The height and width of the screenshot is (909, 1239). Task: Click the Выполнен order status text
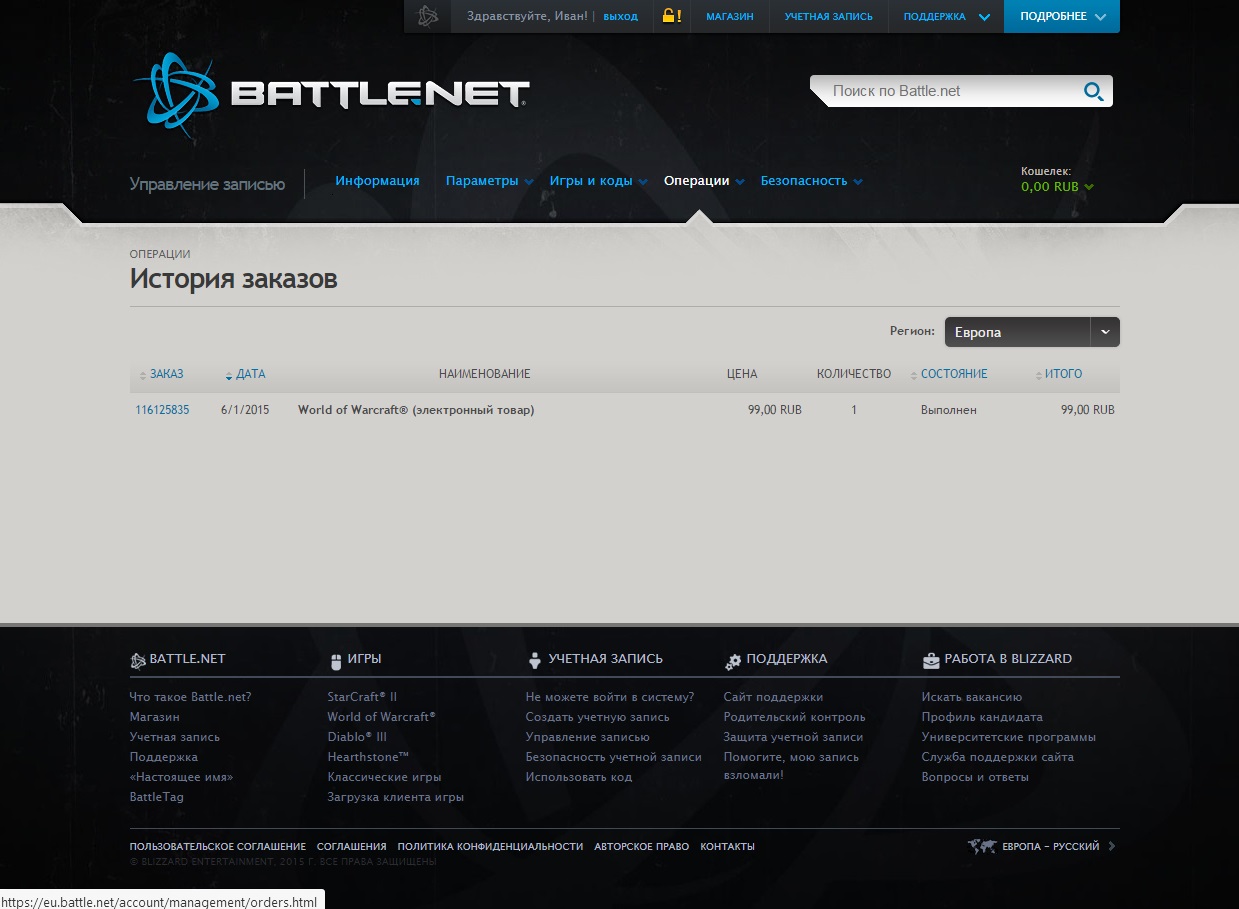click(949, 410)
